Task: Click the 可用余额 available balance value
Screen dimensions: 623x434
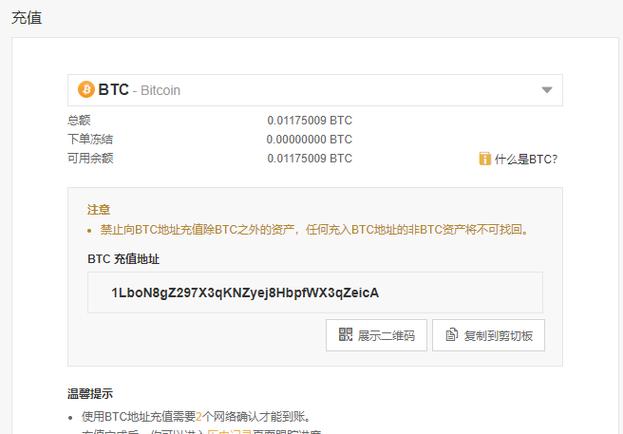Action: point(310,159)
